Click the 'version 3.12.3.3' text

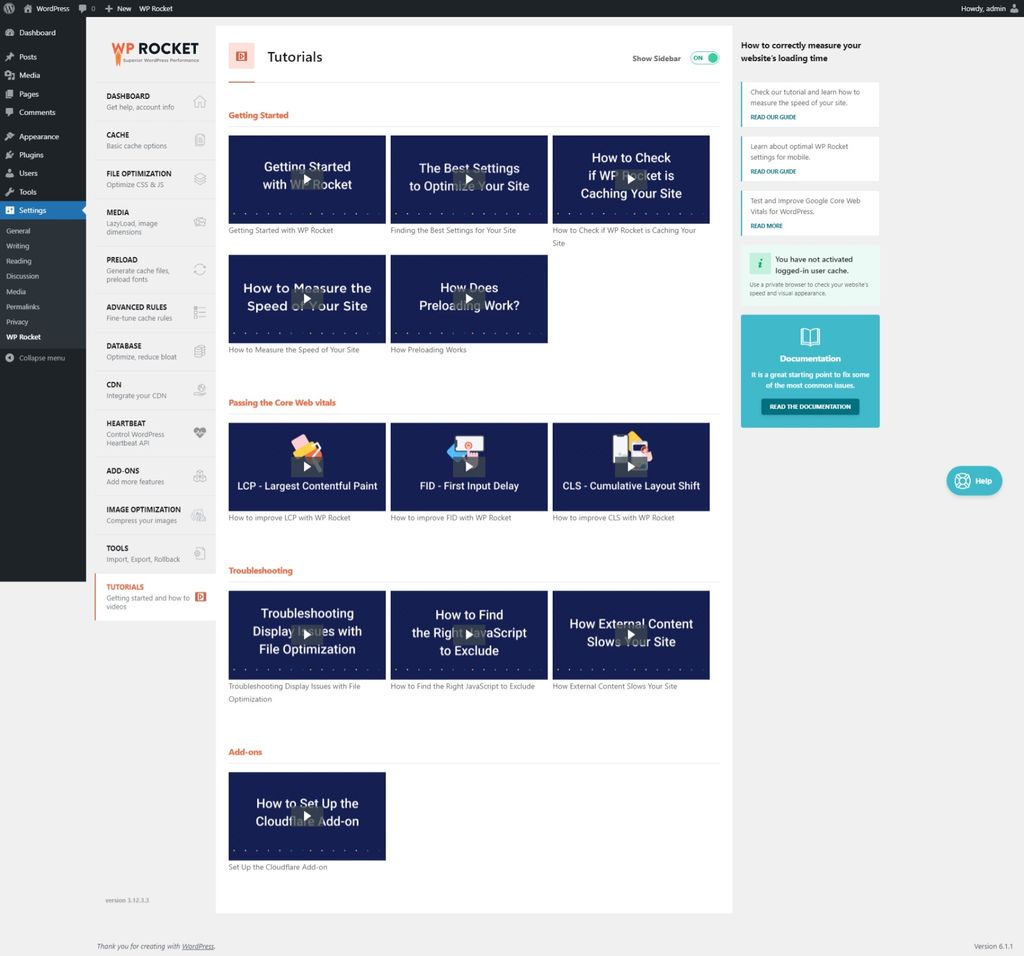point(127,900)
